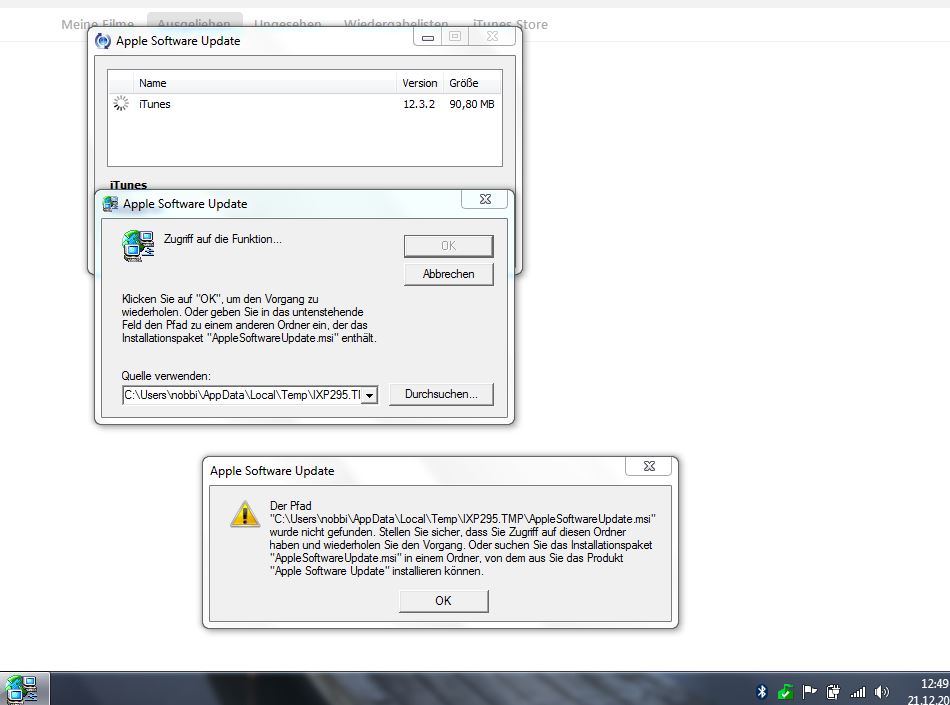This screenshot has height=705, width=950.
Task: Click the taskbar clock showing 12:49
Action: pyautogui.click(x=934, y=684)
